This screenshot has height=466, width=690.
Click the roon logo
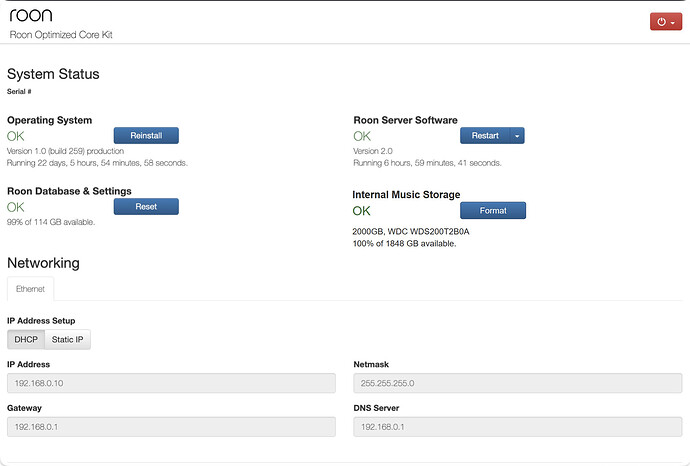(x=31, y=15)
